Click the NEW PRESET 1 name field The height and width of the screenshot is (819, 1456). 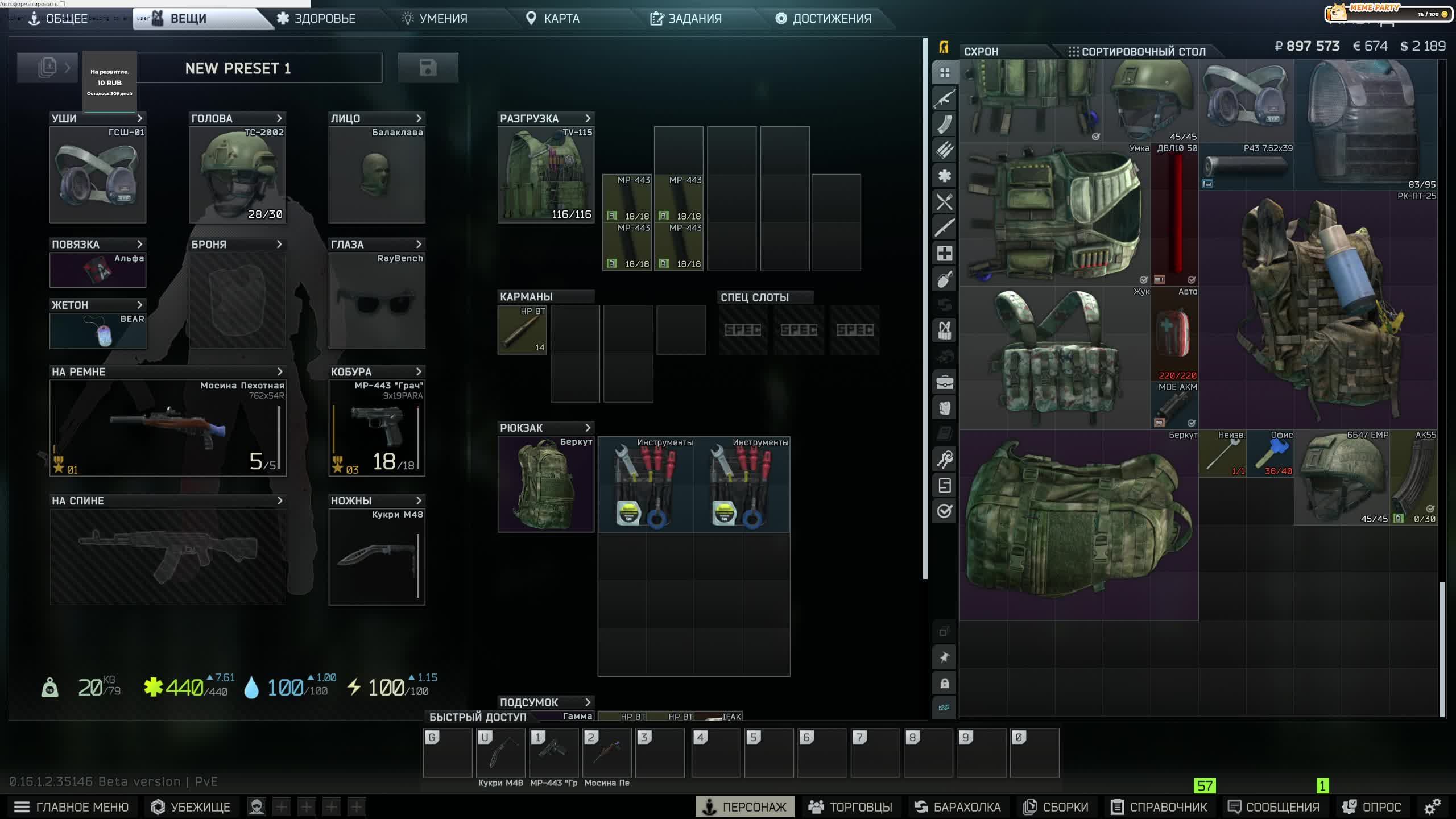[x=238, y=68]
